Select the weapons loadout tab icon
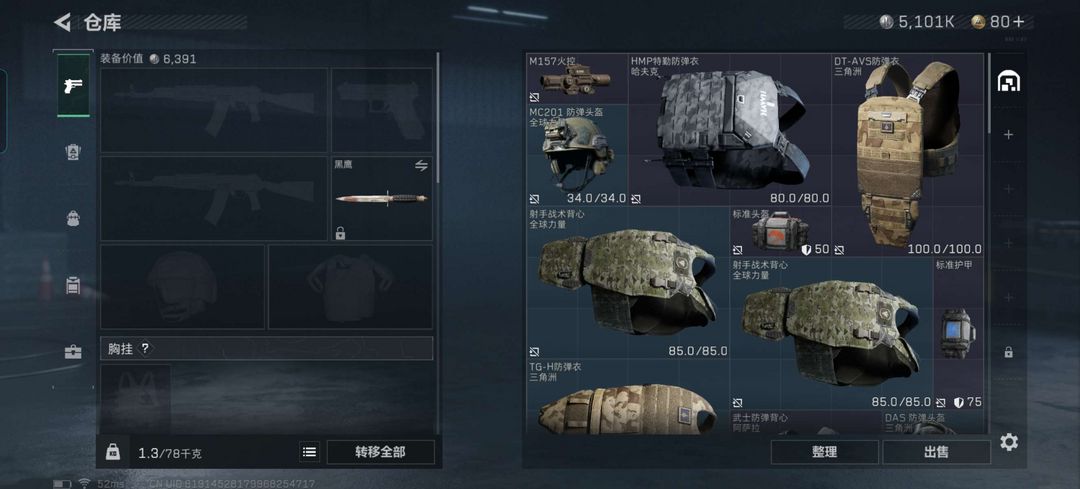This screenshot has height=489, width=1080. (x=73, y=85)
